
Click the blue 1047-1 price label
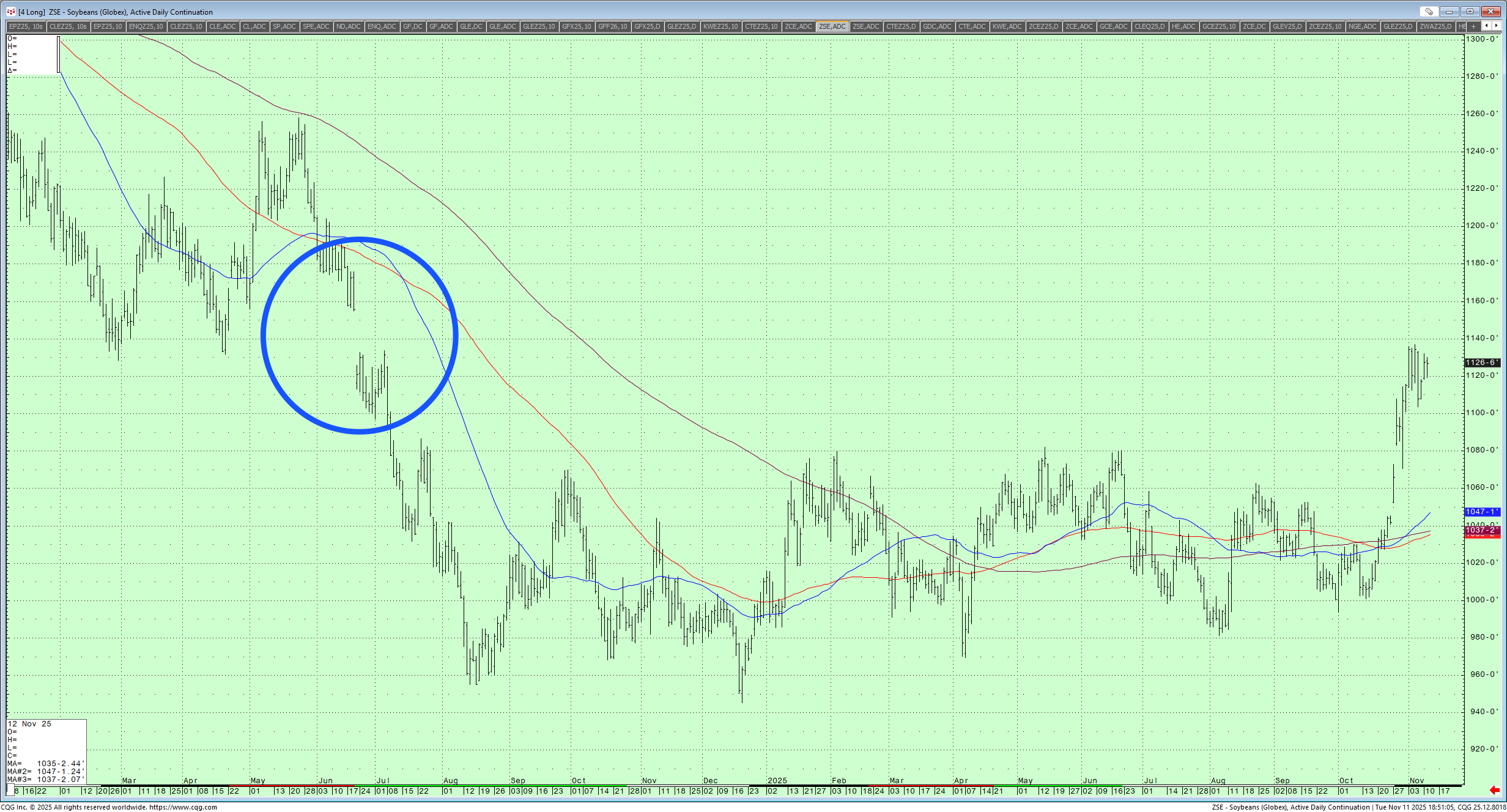coord(1481,512)
